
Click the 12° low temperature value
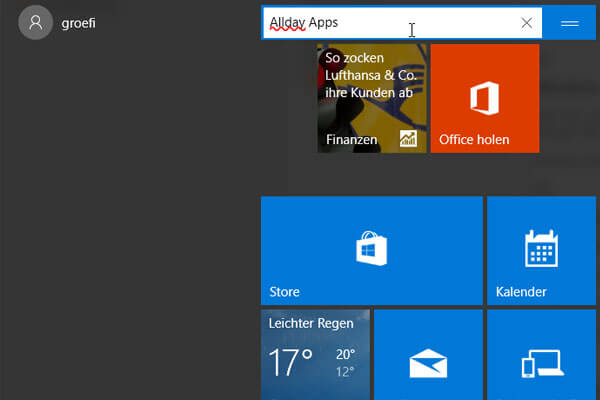[x=345, y=372]
